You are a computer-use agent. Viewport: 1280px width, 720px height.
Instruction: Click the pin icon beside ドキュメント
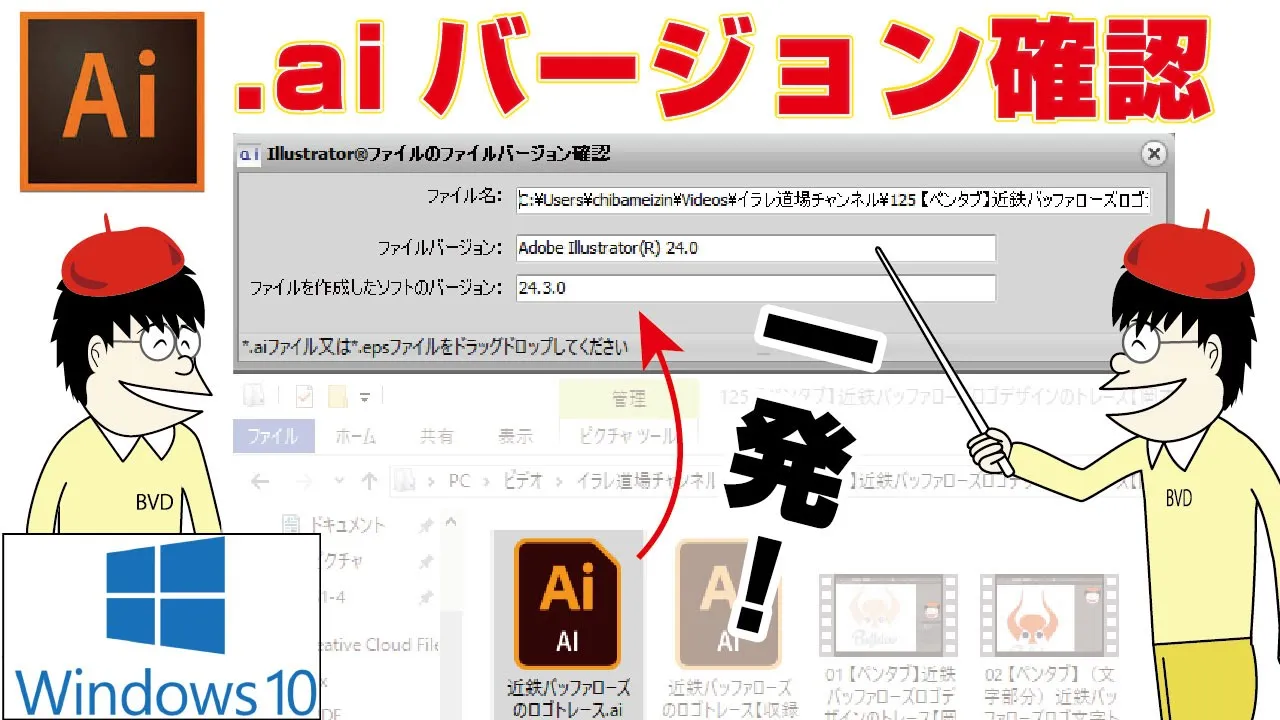click(x=425, y=525)
